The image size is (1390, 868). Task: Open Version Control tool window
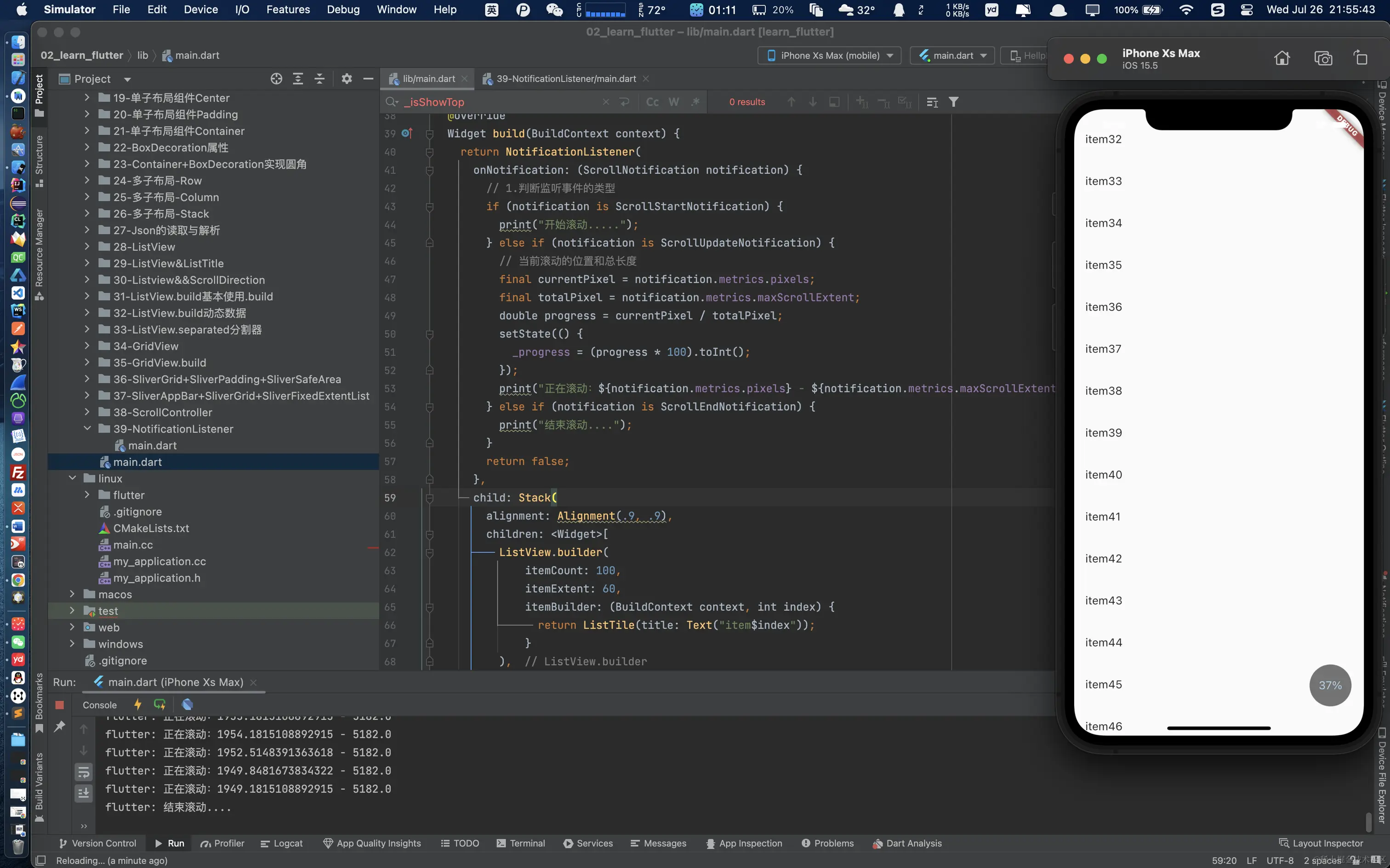(97, 843)
